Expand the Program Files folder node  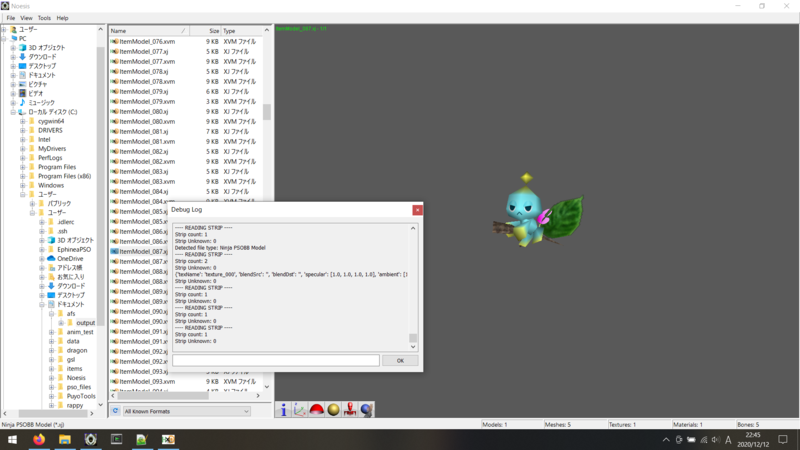coord(22,167)
